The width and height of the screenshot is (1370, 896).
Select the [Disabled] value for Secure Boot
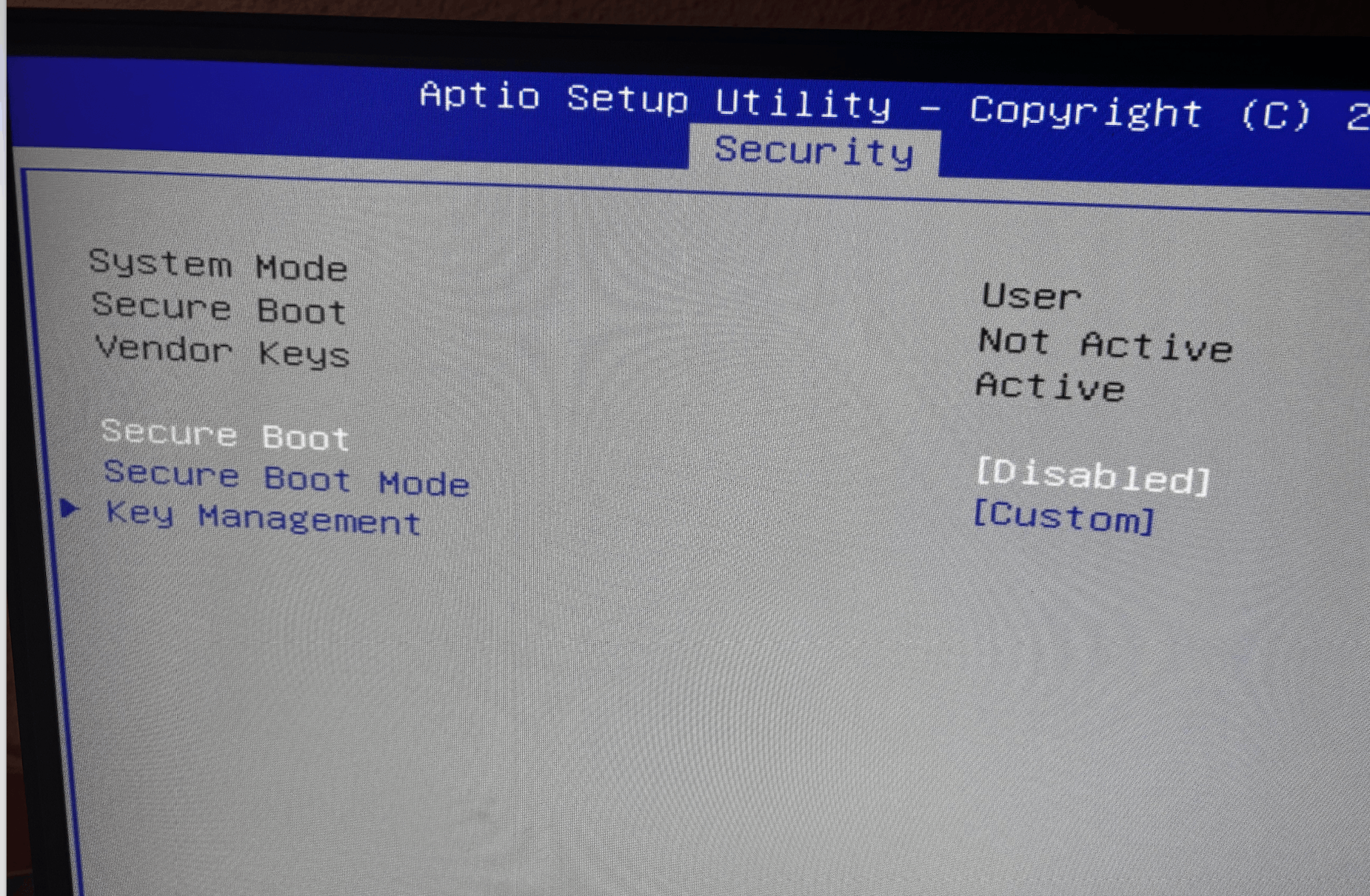click(1094, 476)
